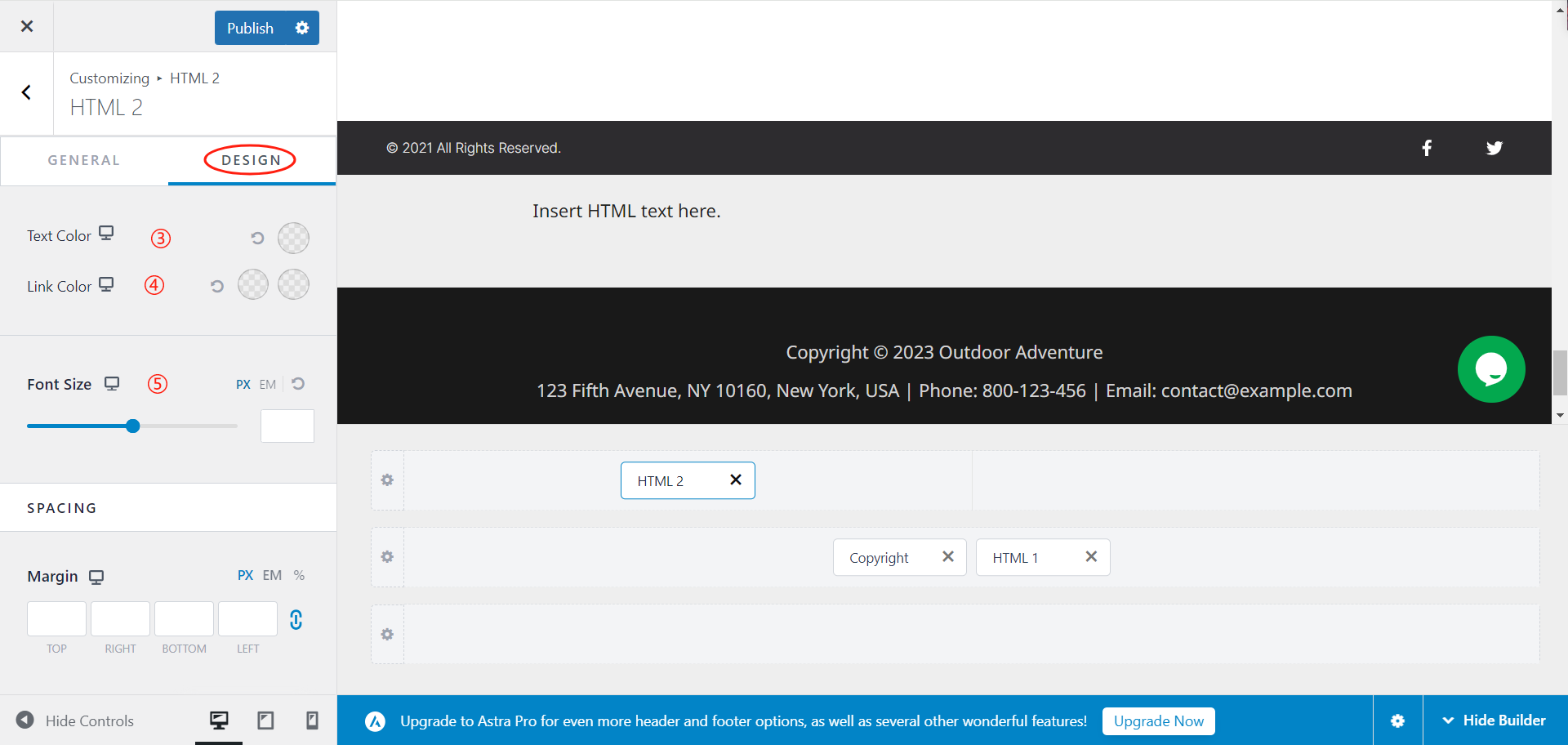Viewport: 1568px width, 745px height.
Task: Open settings gear for second footer builder row
Action: coord(387,557)
